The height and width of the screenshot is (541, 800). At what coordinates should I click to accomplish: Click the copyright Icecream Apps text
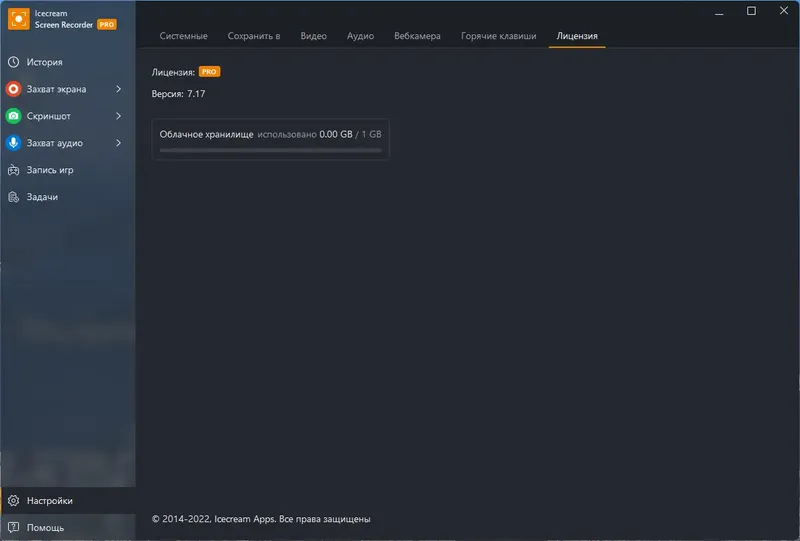click(x=261, y=519)
